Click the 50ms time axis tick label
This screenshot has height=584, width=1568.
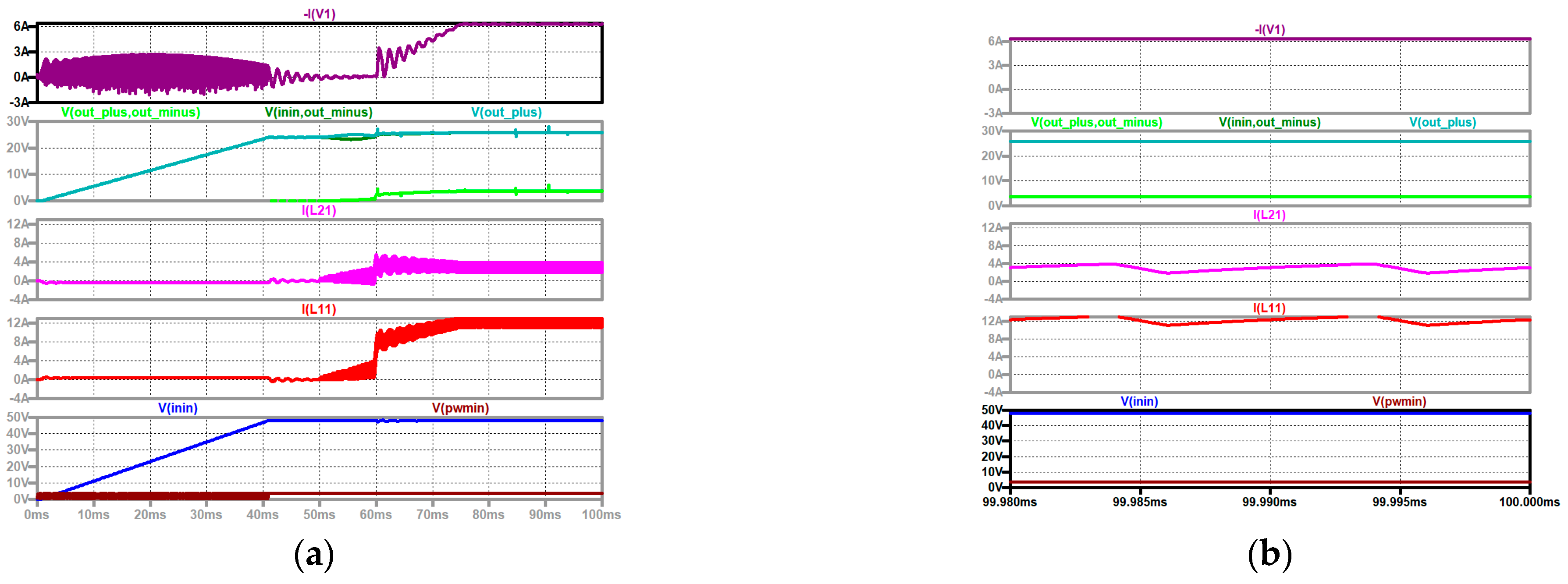point(319,515)
